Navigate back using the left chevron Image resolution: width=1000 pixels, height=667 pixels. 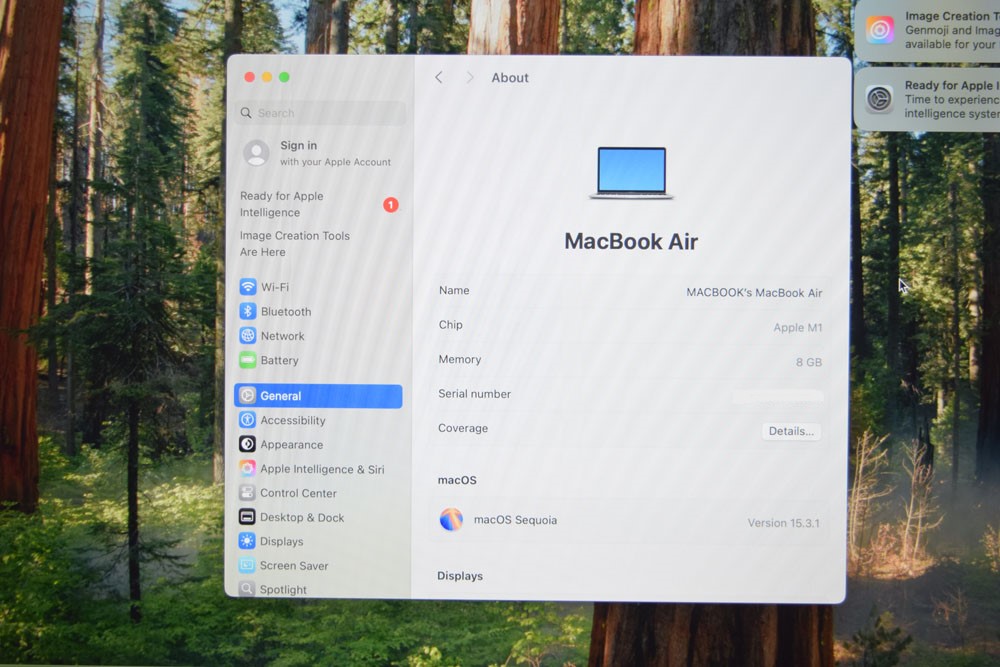tap(439, 77)
